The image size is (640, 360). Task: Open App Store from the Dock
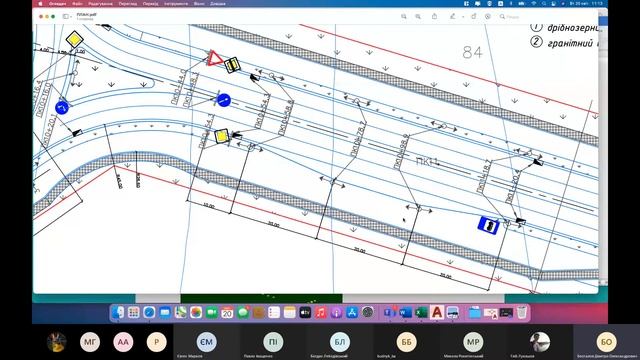(352, 313)
